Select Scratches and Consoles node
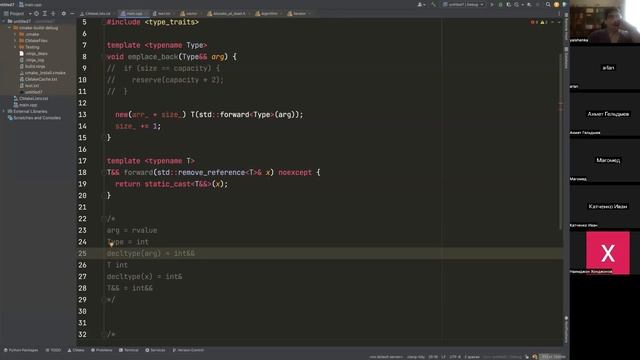 click(37, 118)
